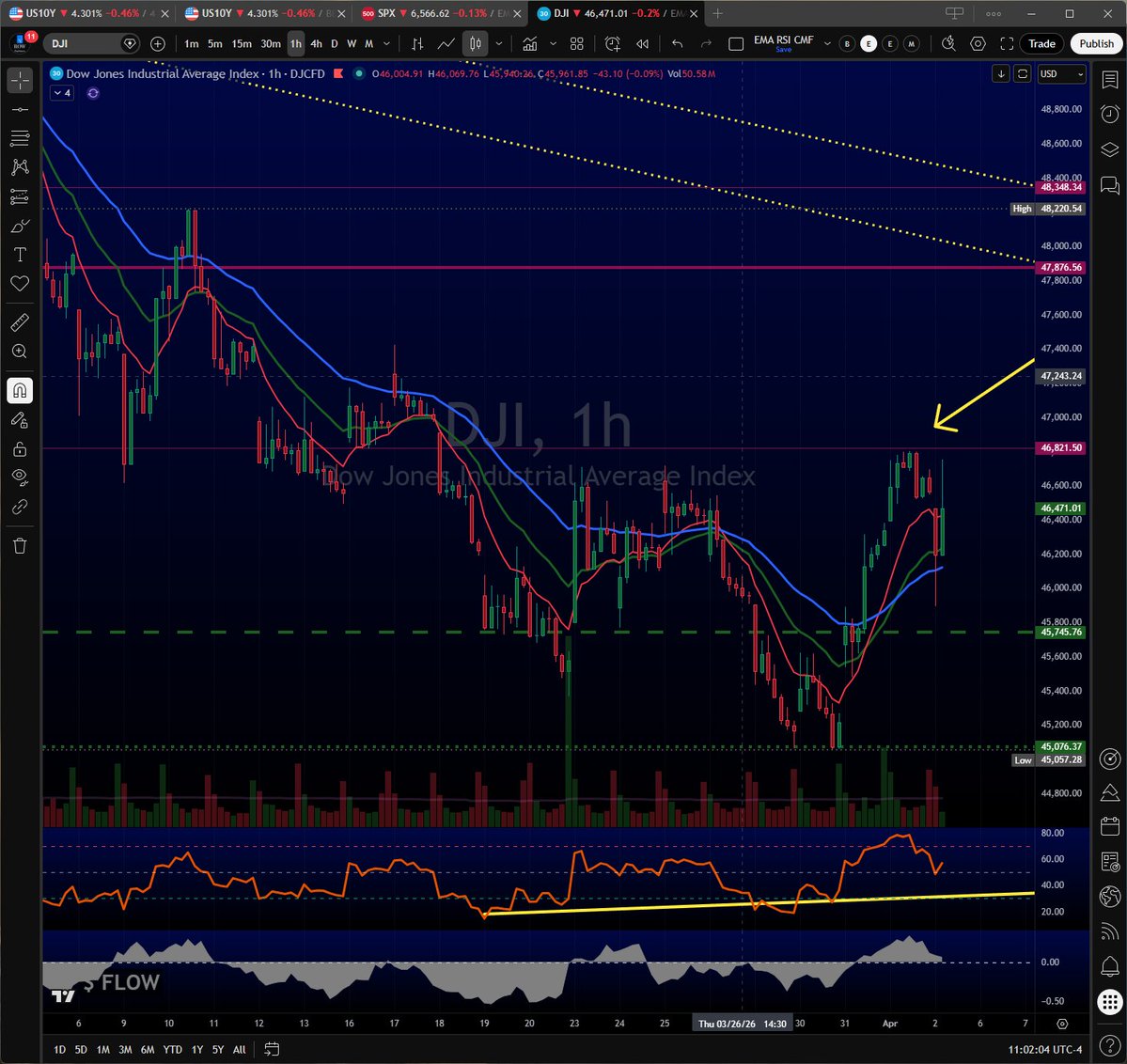
Task: Open the chat messages panel
Action: (x=1110, y=185)
